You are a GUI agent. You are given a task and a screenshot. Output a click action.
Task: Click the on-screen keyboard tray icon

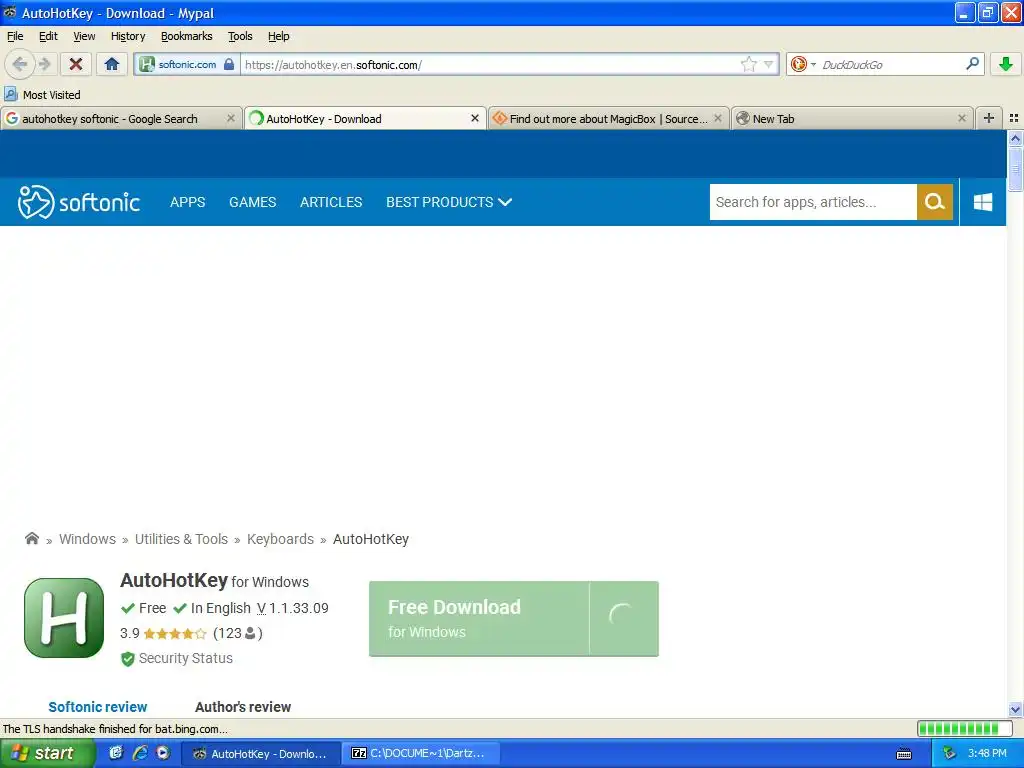pyautogui.click(x=904, y=754)
